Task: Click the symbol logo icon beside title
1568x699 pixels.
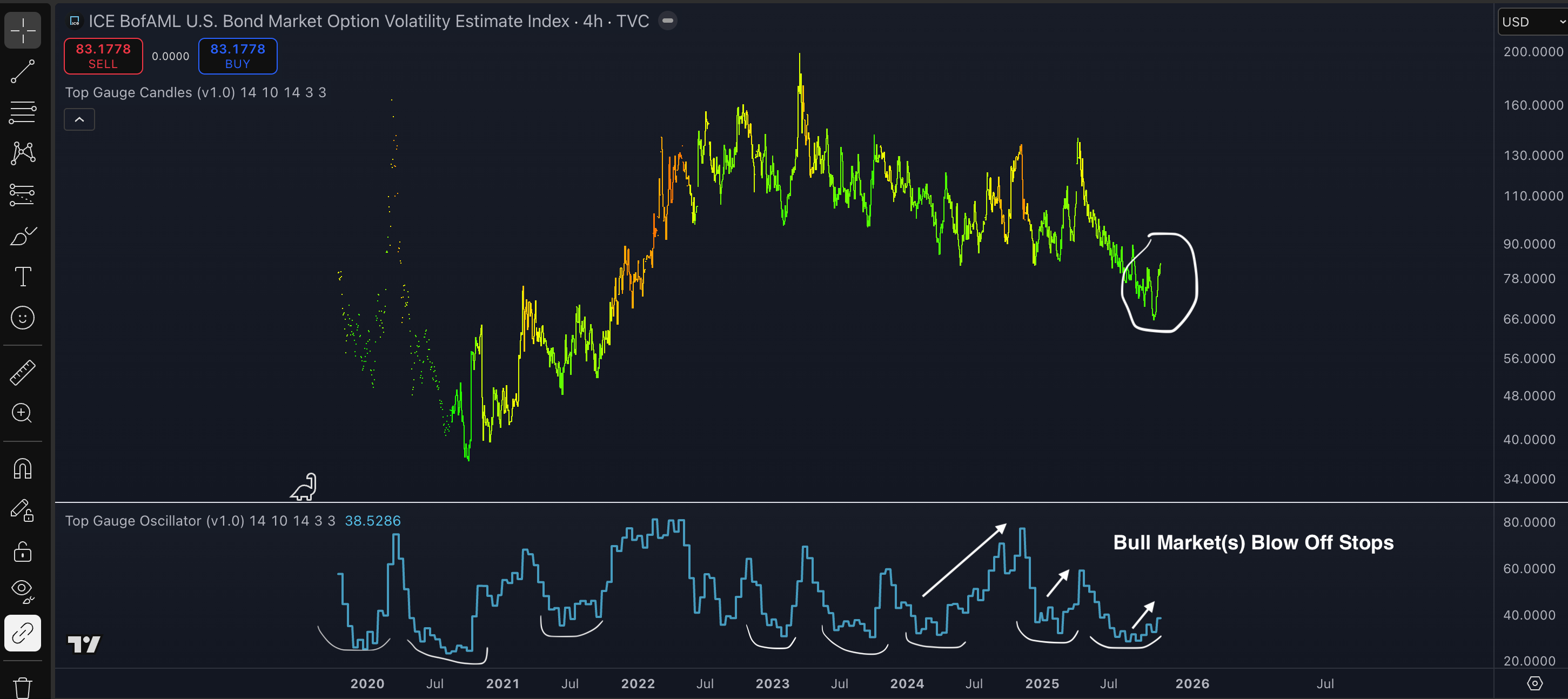Action: coord(75,21)
